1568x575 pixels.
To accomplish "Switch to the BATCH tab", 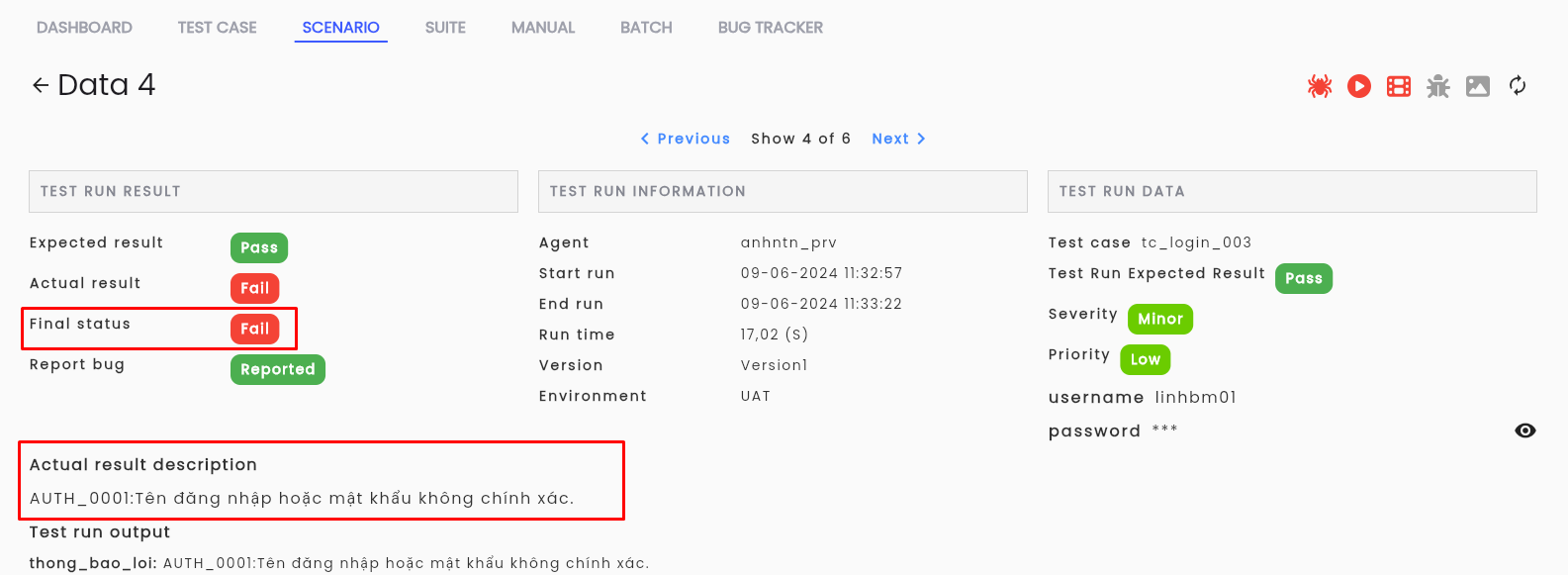I will pyautogui.click(x=646, y=28).
